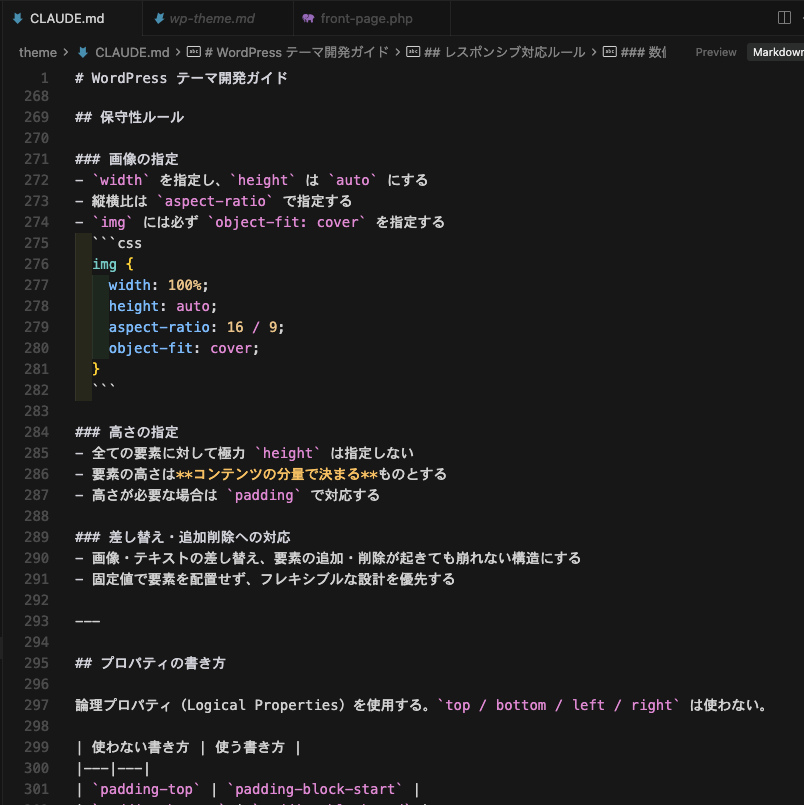Click the width: 100%; declaration
Image resolution: width=804 pixels, height=805 pixels.
click(159, 285)
